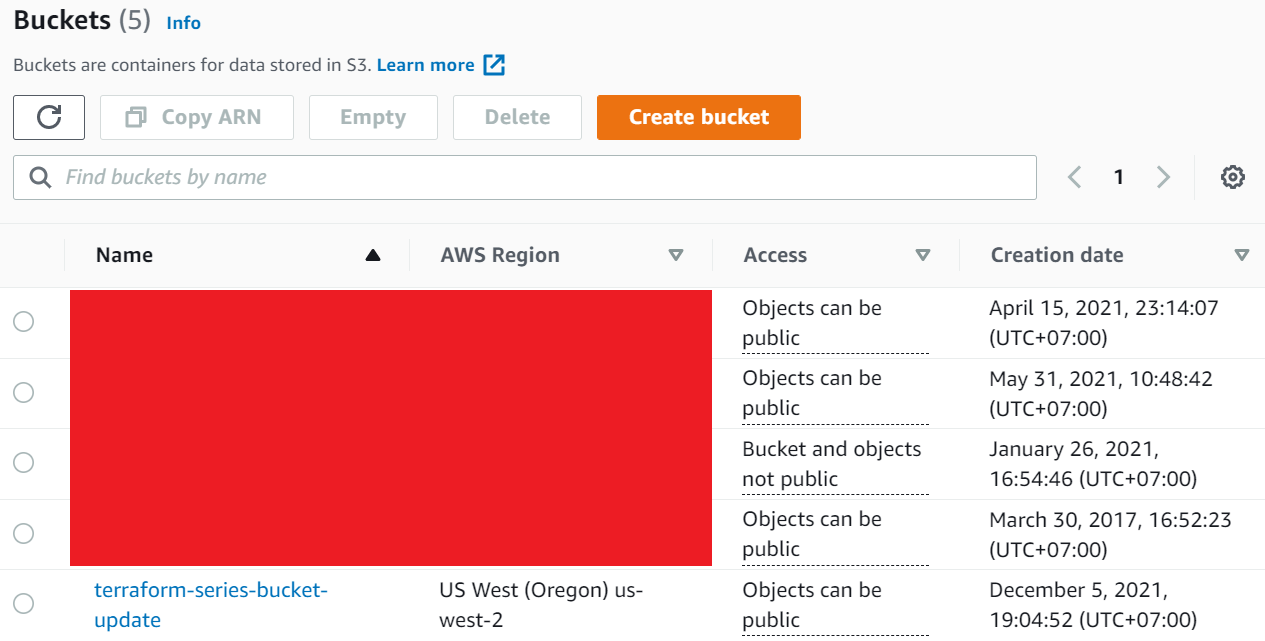
Task: Click the external link icon beside Learn more
Action: (x=494, y=65)
